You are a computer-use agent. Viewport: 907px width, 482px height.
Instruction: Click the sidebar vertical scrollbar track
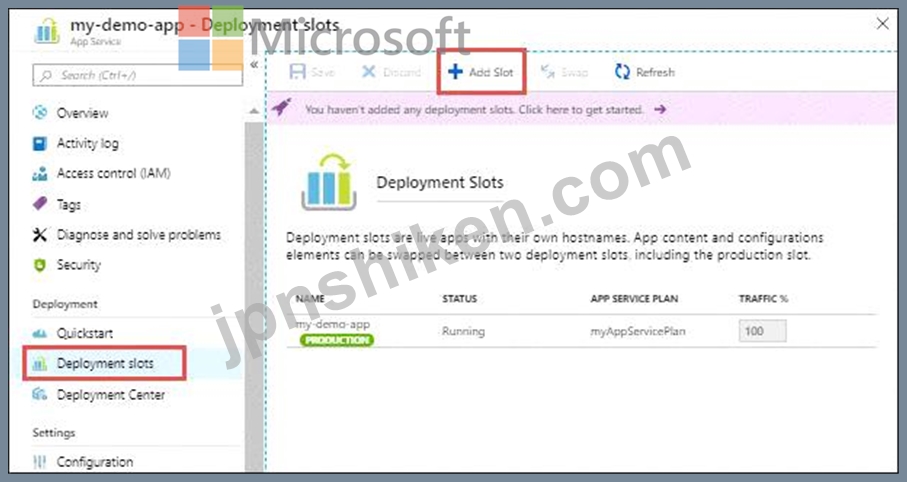pyautogui.click(x=254, y=295)
